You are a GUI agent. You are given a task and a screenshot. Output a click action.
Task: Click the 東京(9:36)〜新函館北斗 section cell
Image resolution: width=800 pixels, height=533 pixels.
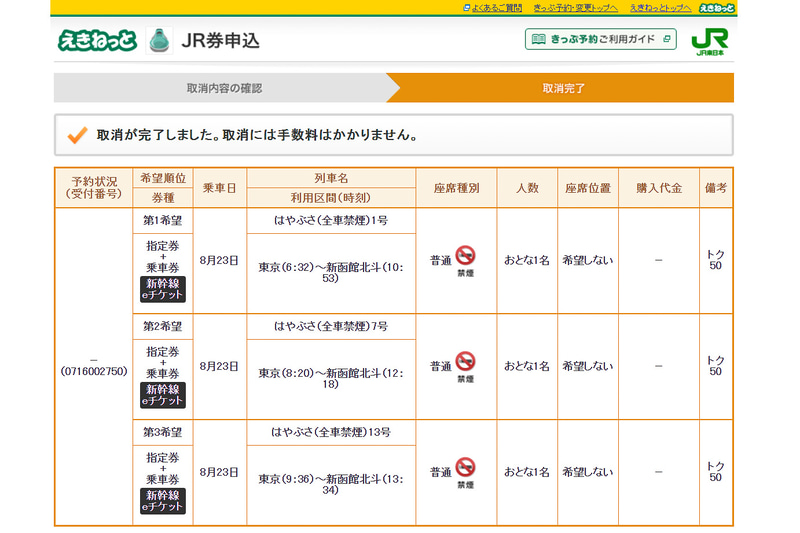331,485
